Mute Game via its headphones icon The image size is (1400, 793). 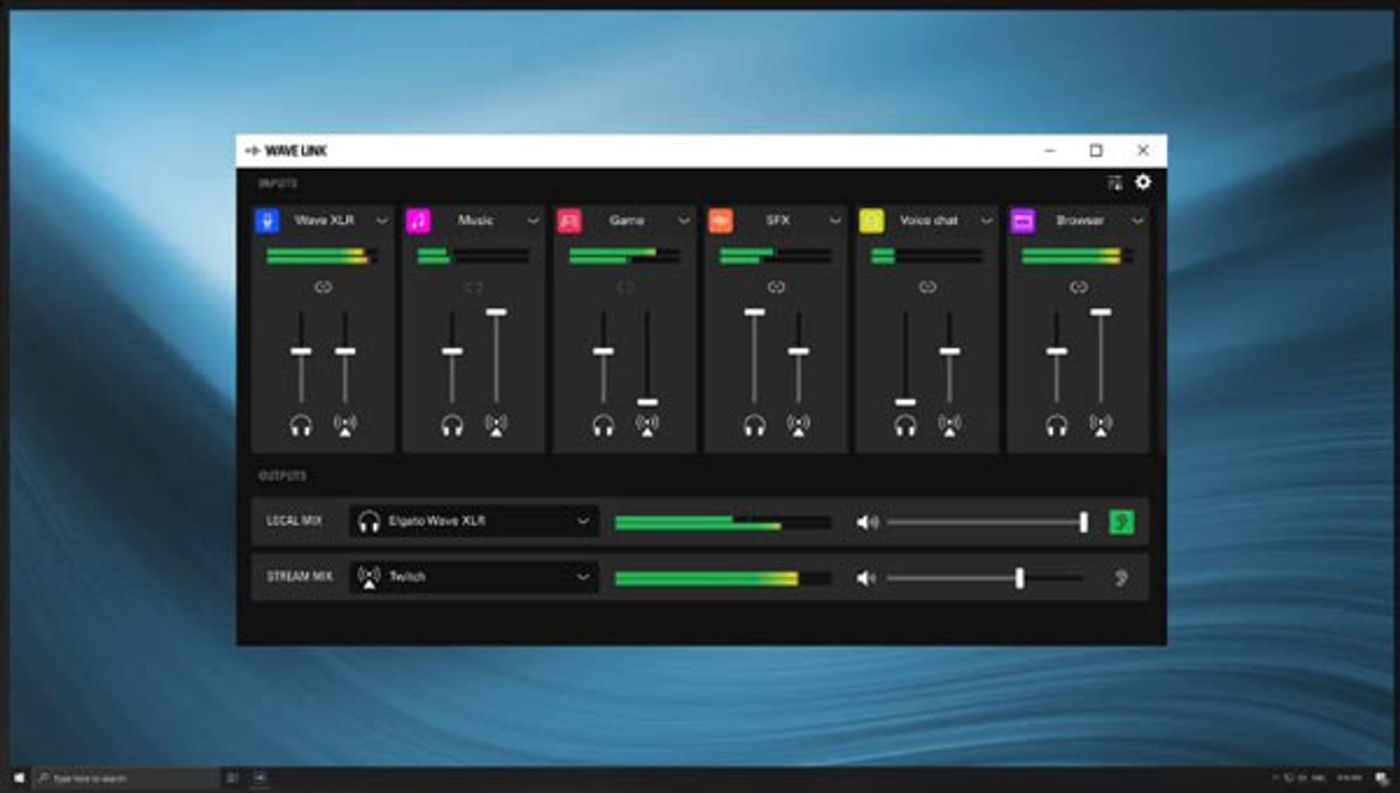[603, 426]
